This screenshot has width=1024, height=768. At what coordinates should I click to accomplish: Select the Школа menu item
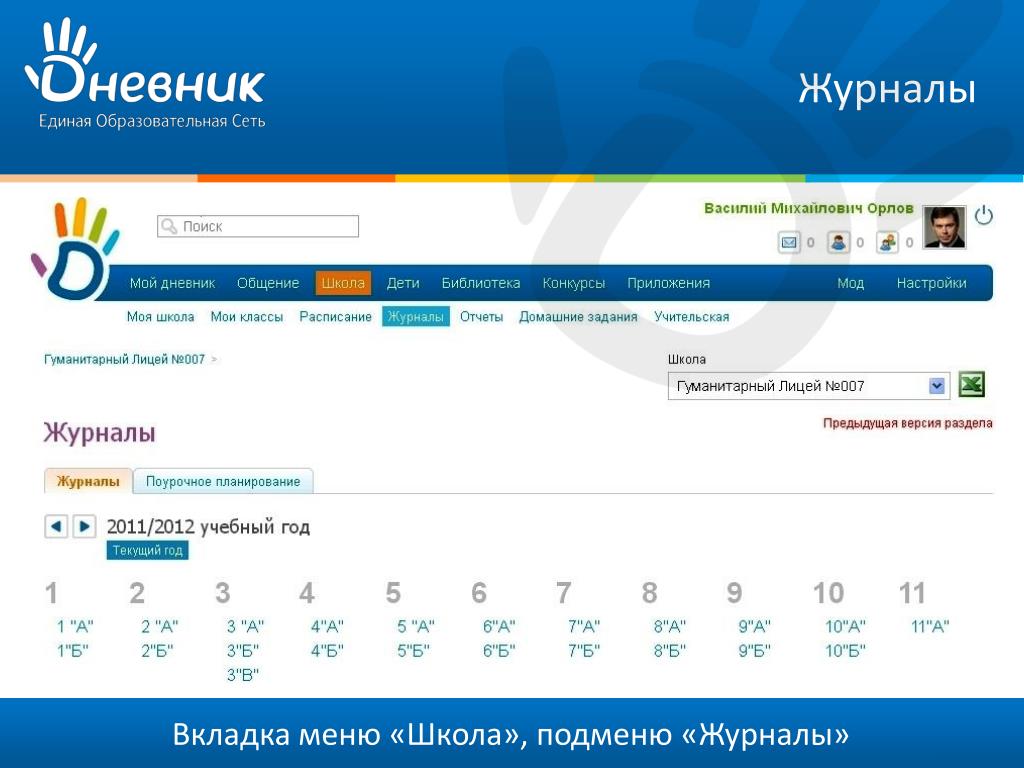(x=343, y=283)
